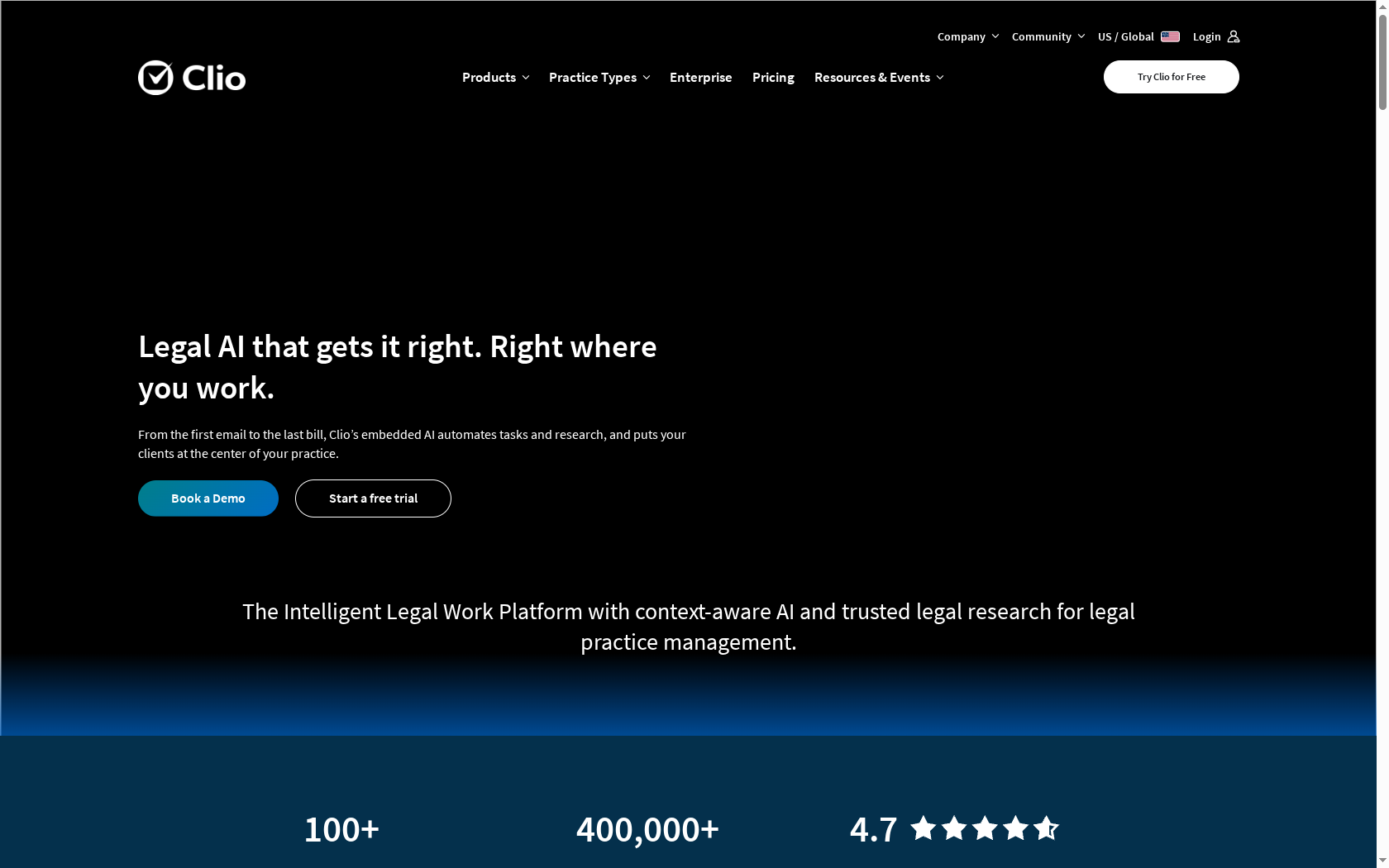1389x868 pixels.
Task: Expand the Community dropdown
Action: pos(1047,36)
